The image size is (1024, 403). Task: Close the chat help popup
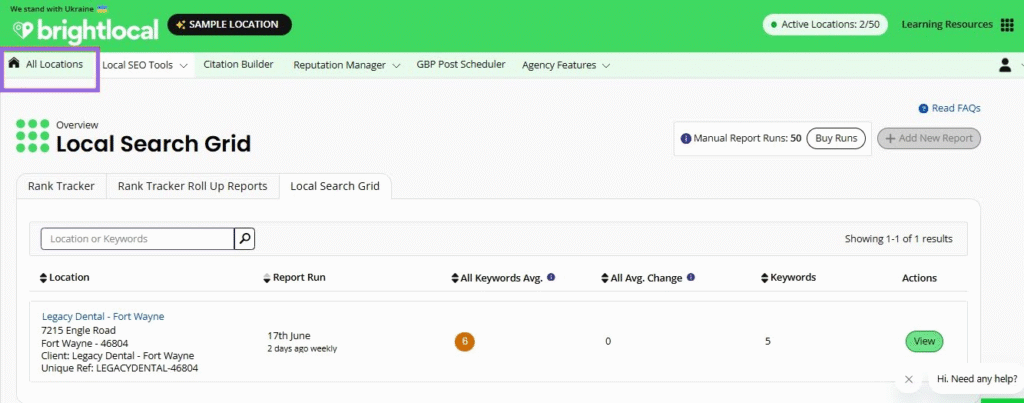[908, 379]
